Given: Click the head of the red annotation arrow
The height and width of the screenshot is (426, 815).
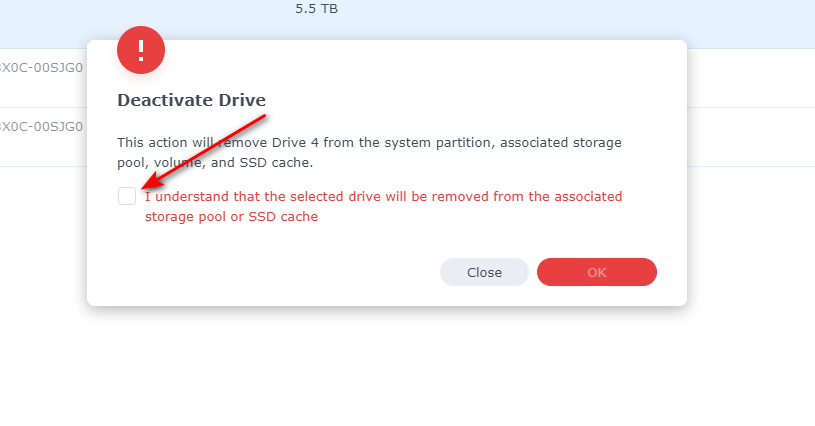Looking at the screenshot, I should [149, 182].
